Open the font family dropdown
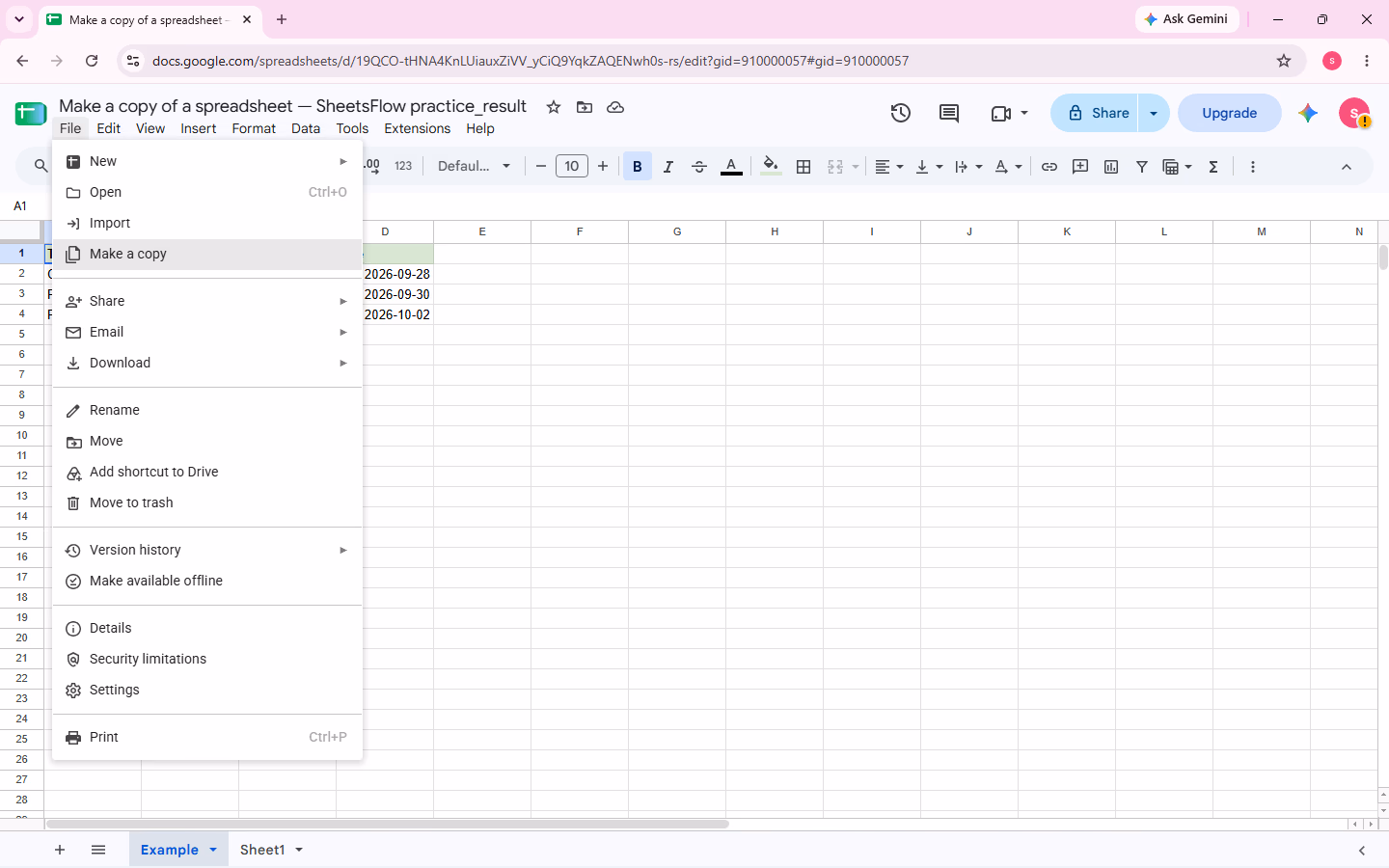Screen dimensions: 1389x868 click(474, 167)
